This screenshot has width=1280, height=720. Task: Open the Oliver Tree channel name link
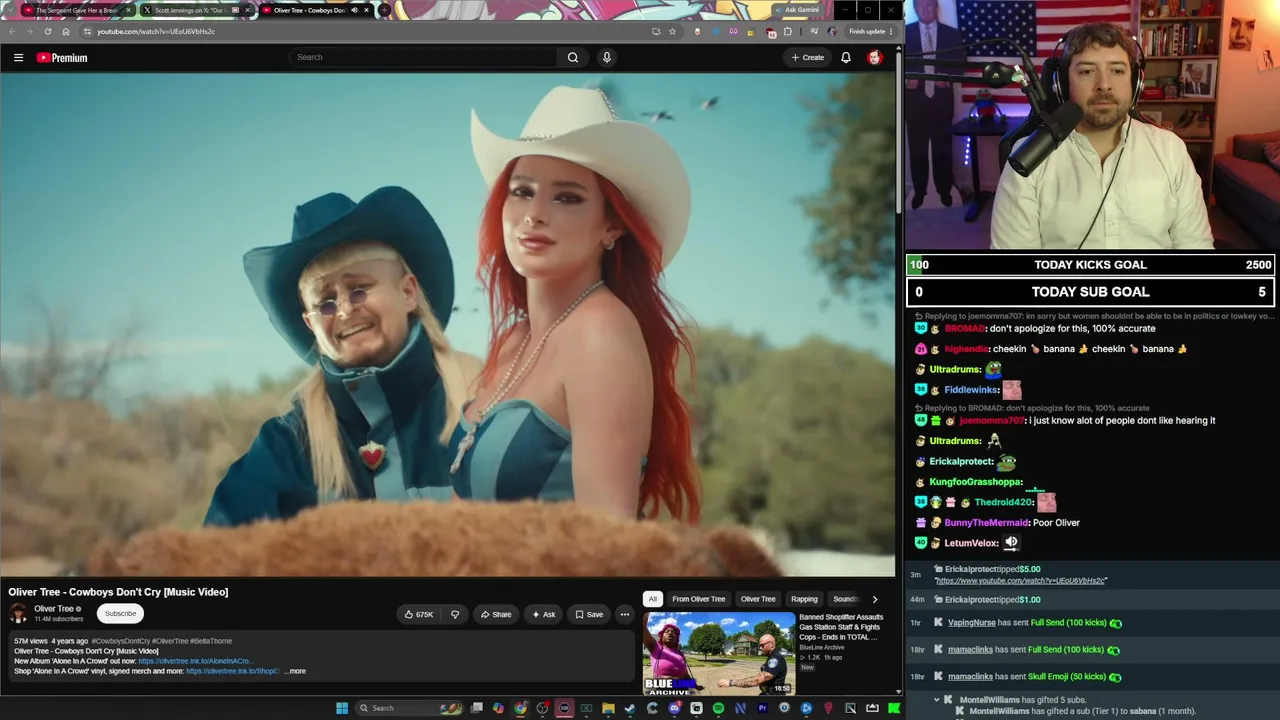54,608
